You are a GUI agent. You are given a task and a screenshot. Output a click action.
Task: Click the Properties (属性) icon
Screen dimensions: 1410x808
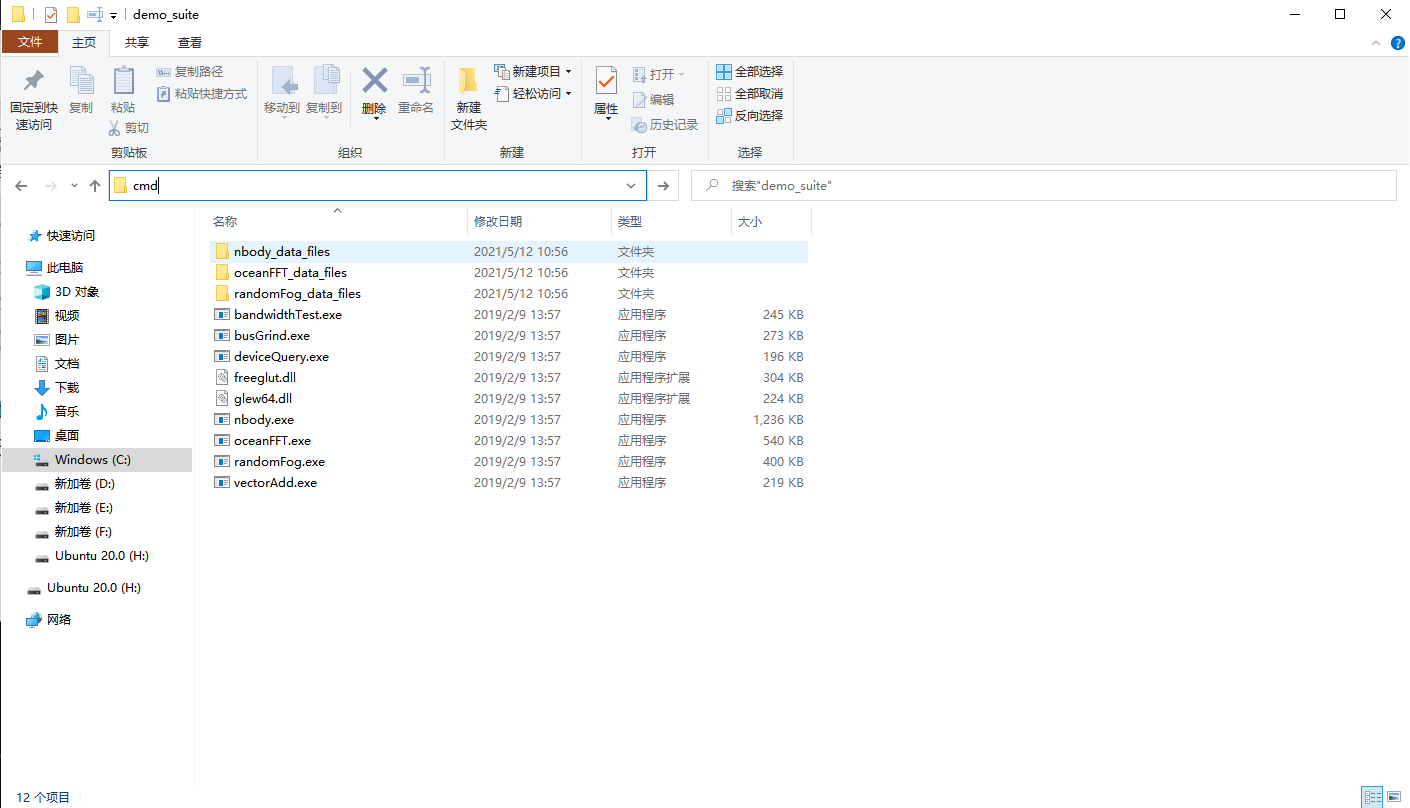point(606,80)
